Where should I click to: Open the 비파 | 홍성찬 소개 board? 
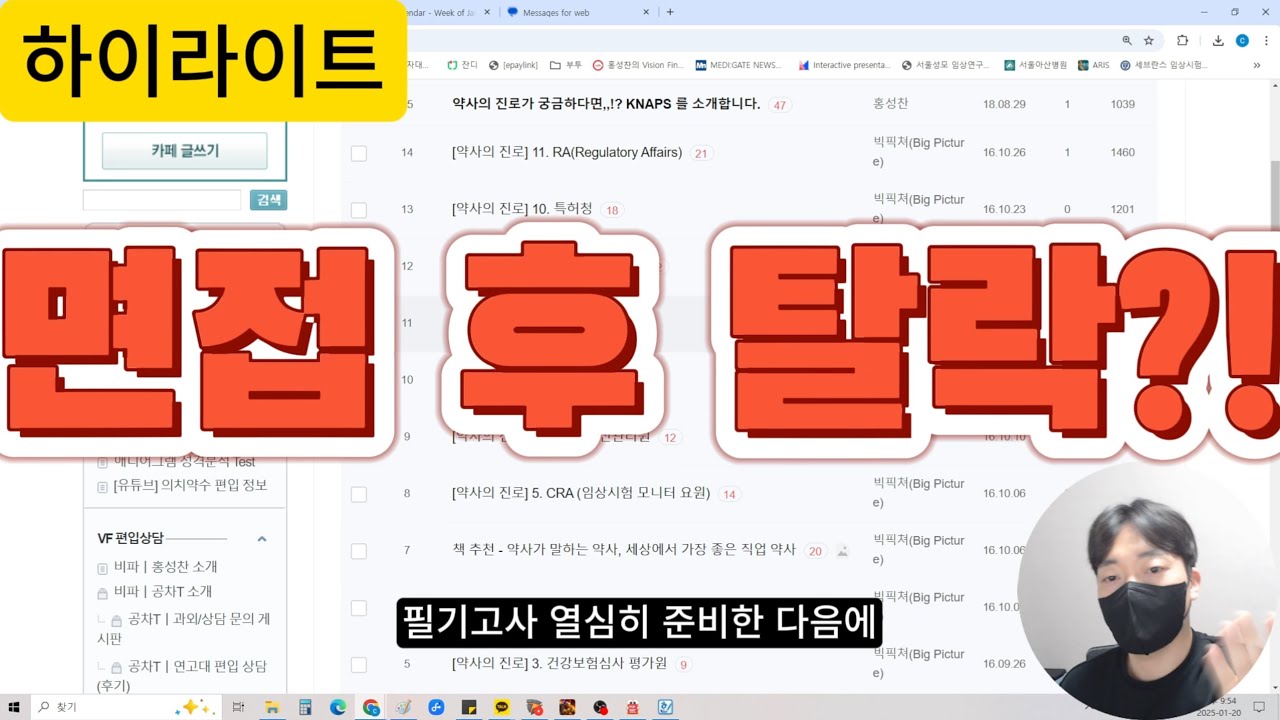tap(165, 567)
